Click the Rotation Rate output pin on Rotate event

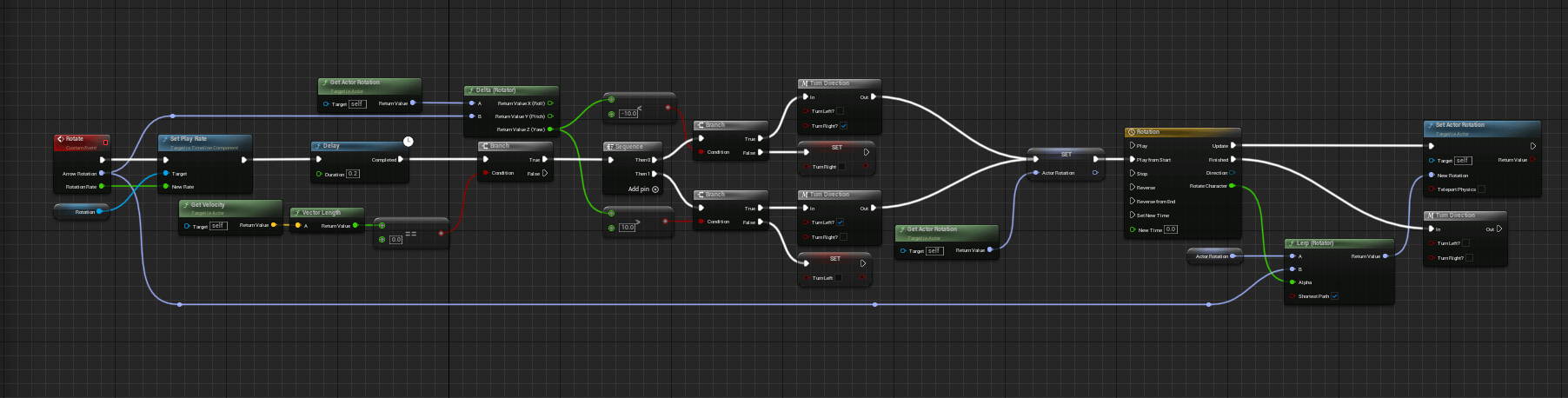point(102,187)
